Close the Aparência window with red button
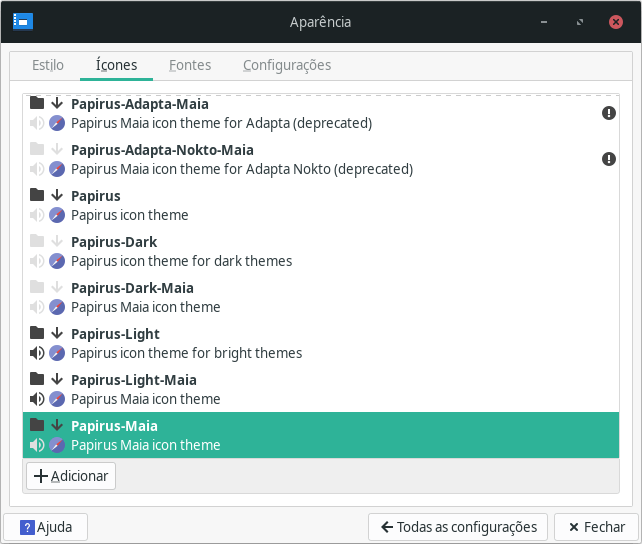 click(616, 22)
